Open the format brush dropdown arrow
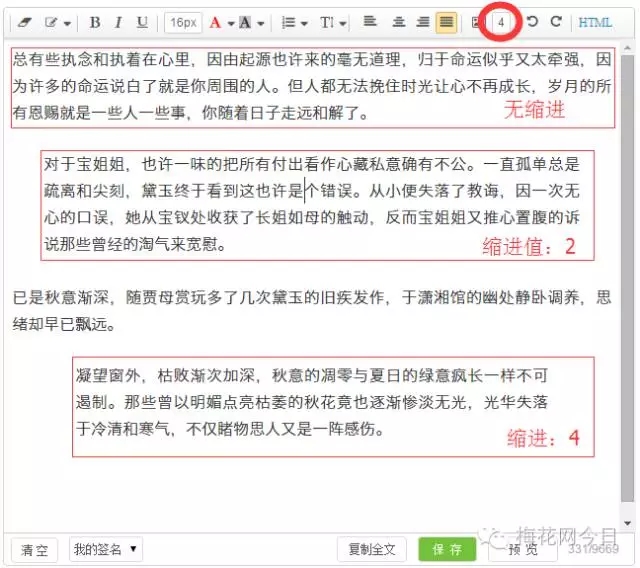 point(67,23)
